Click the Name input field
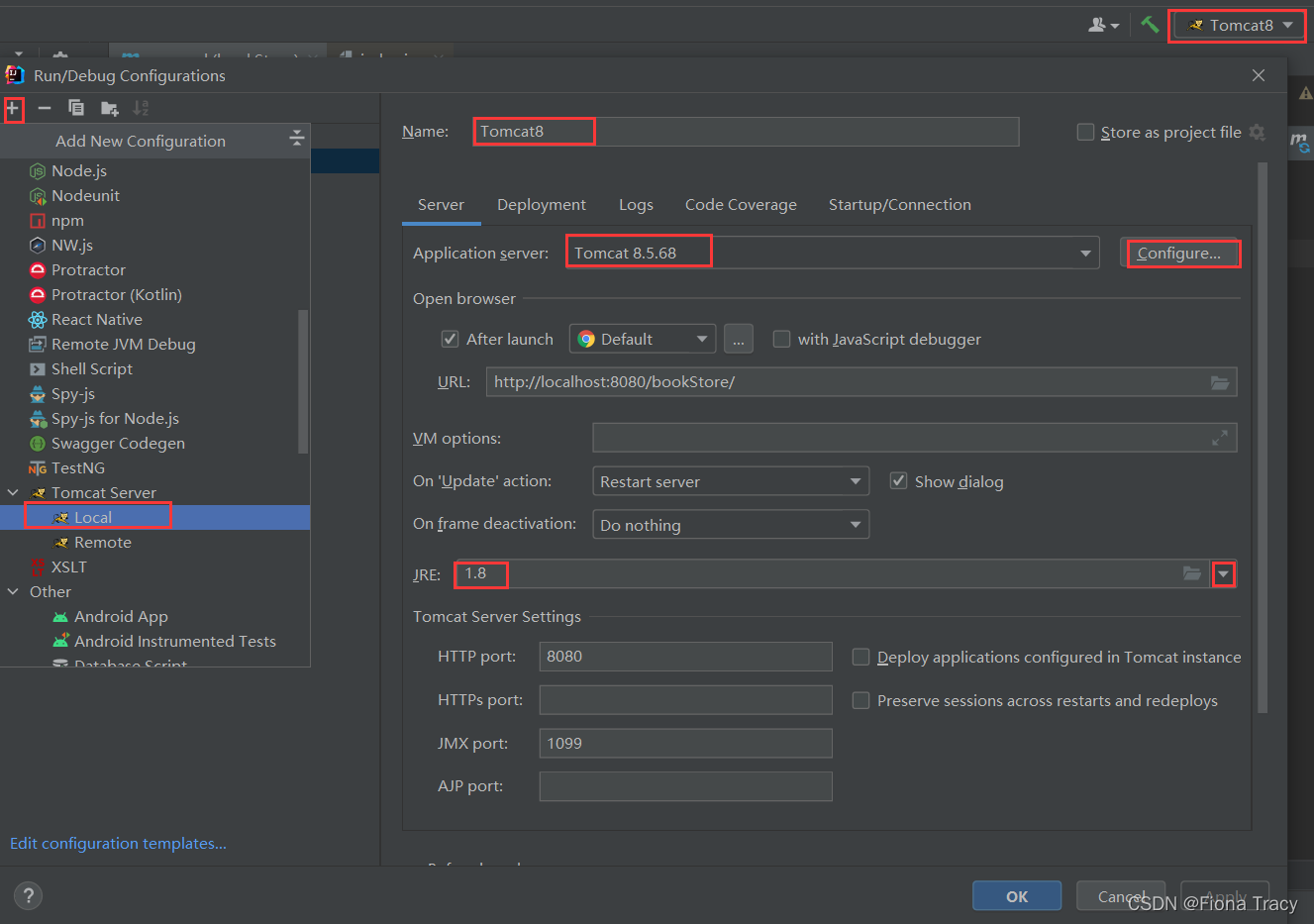Screen dimensions: 1314x924 click(x=746, y=131)
